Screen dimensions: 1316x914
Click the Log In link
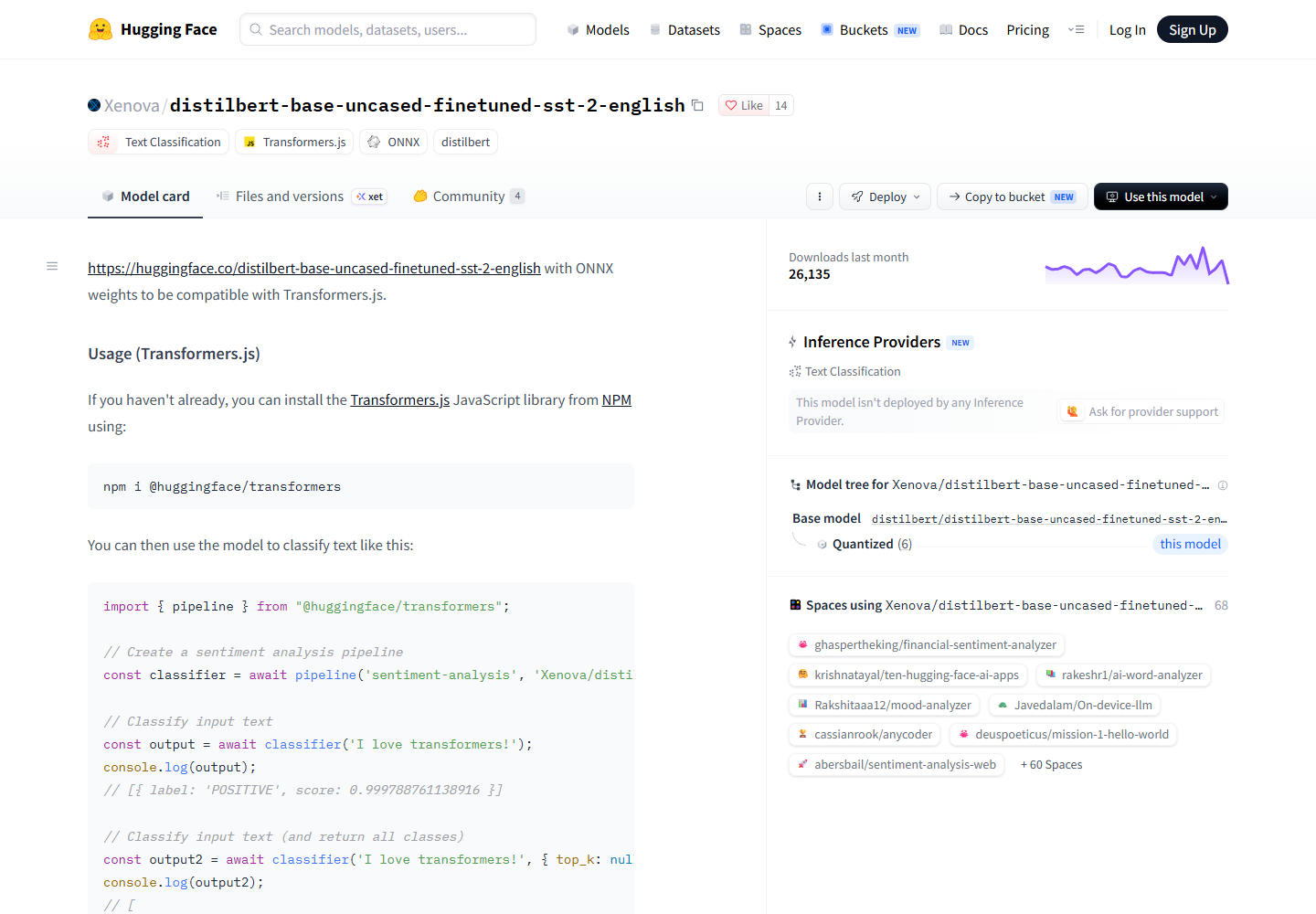(1128, 30)
